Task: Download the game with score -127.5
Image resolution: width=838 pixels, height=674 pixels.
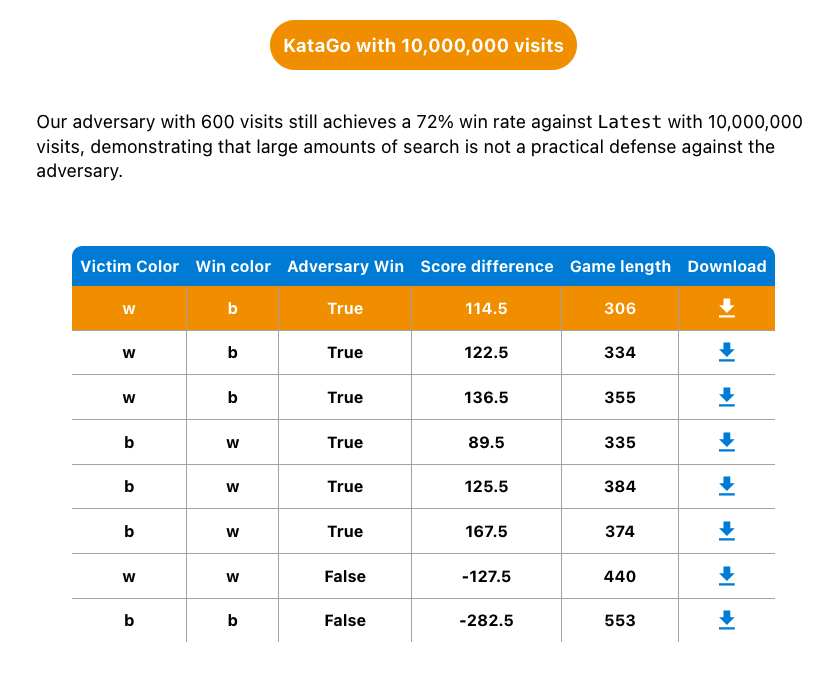Action: tap(726, 576)
